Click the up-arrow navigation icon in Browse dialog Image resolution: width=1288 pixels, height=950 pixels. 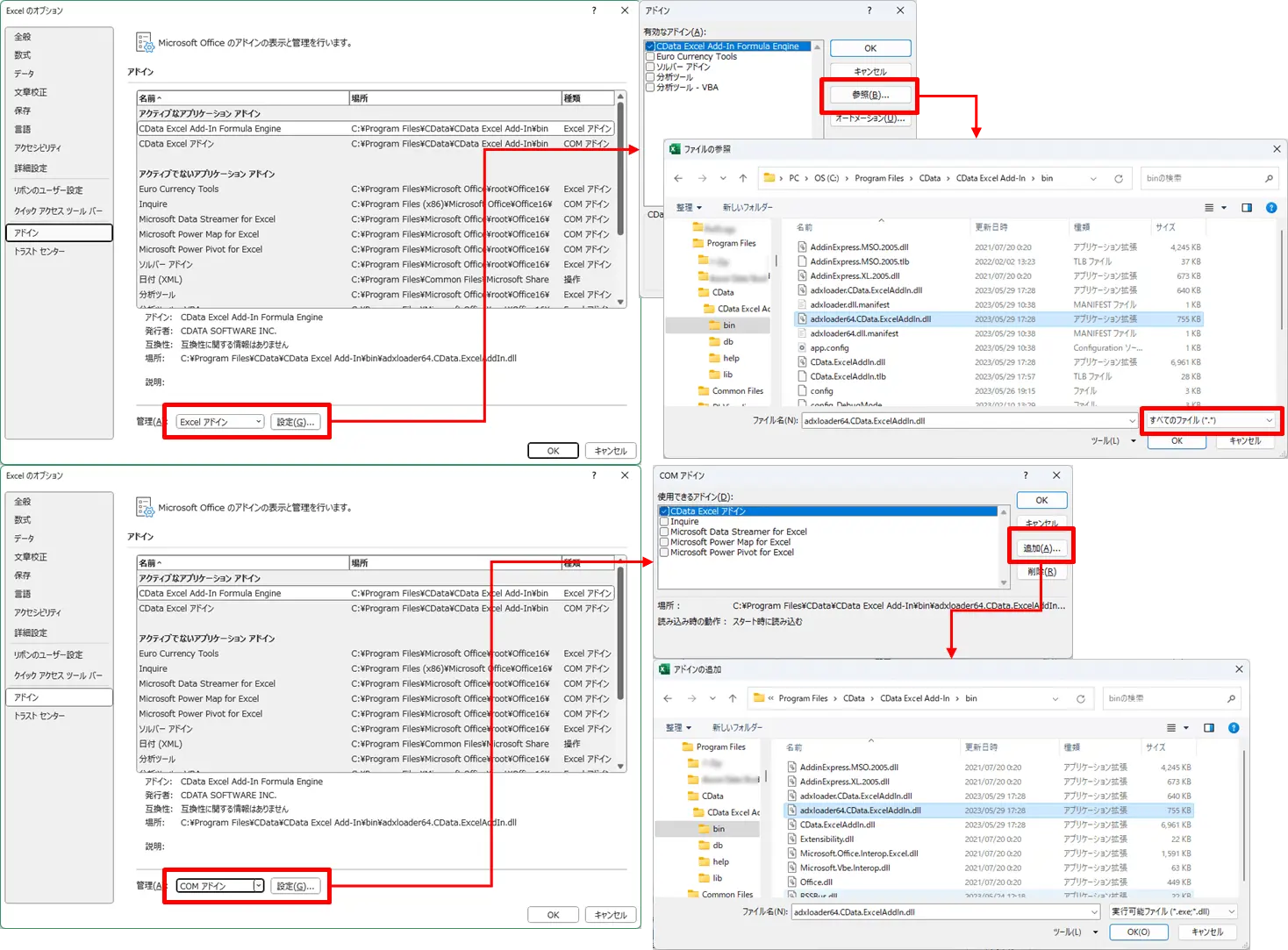tap(743, 178)
